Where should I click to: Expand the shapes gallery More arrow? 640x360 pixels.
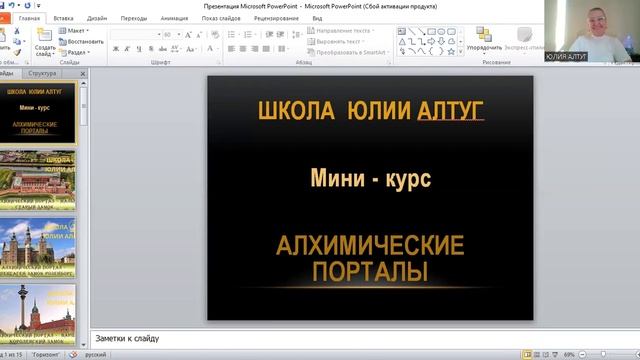[x=461, y=51]
